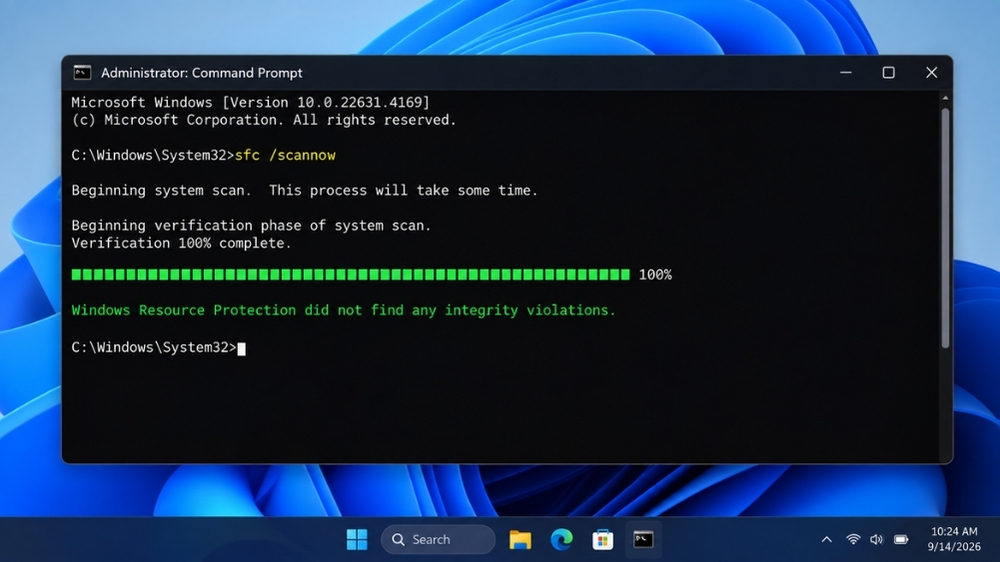Launch Microsoft Edge from the taskbar
The height and width of the screenshot is (562, 1000).
(562, 540)
